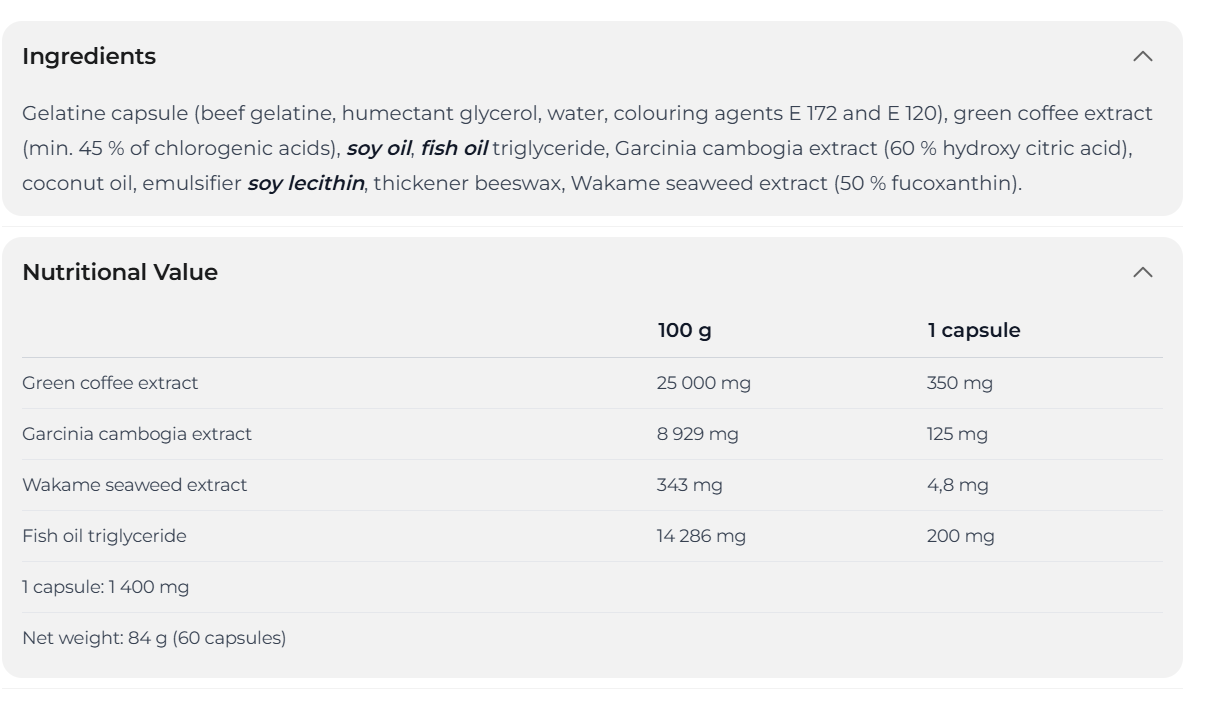Viewport: 1206px width, 703px height.
Task: Click the bold "soy lecithin" allergen text
Action: pos(305,184)
